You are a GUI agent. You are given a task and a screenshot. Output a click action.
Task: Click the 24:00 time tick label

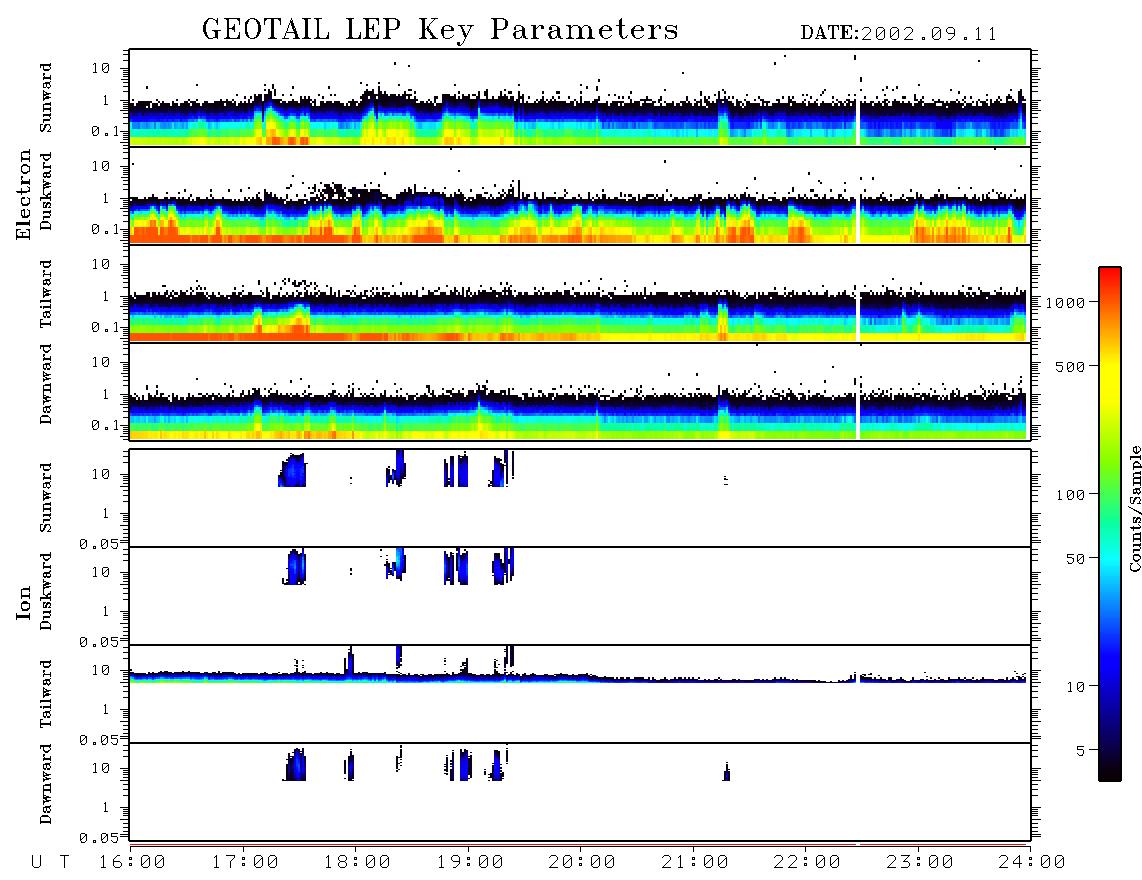pyautogui.click(x=1032, y=863)
